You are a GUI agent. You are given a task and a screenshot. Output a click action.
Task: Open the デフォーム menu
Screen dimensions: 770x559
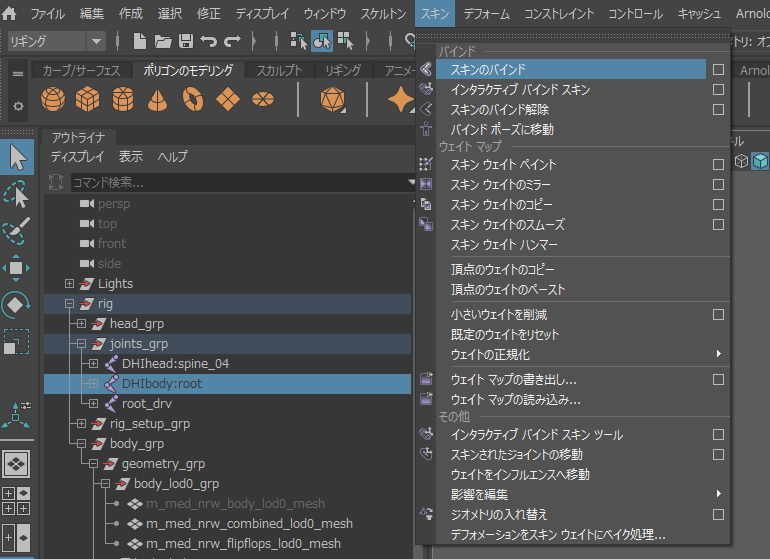coord(489,14)
